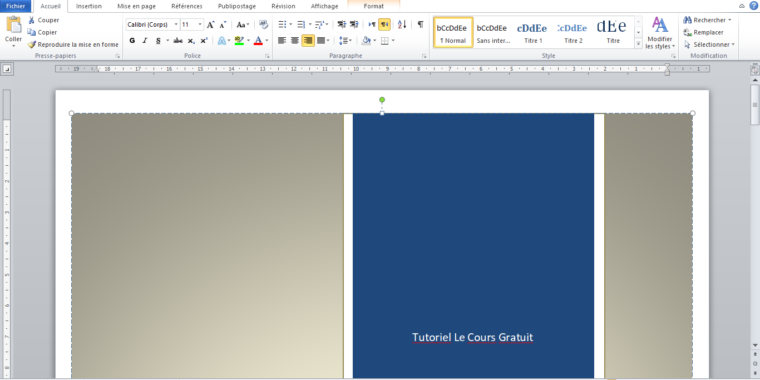Viewport: 760px width, 380px height.
Task: Switch to the Insertion tab
Action: [x=89, y=6]
